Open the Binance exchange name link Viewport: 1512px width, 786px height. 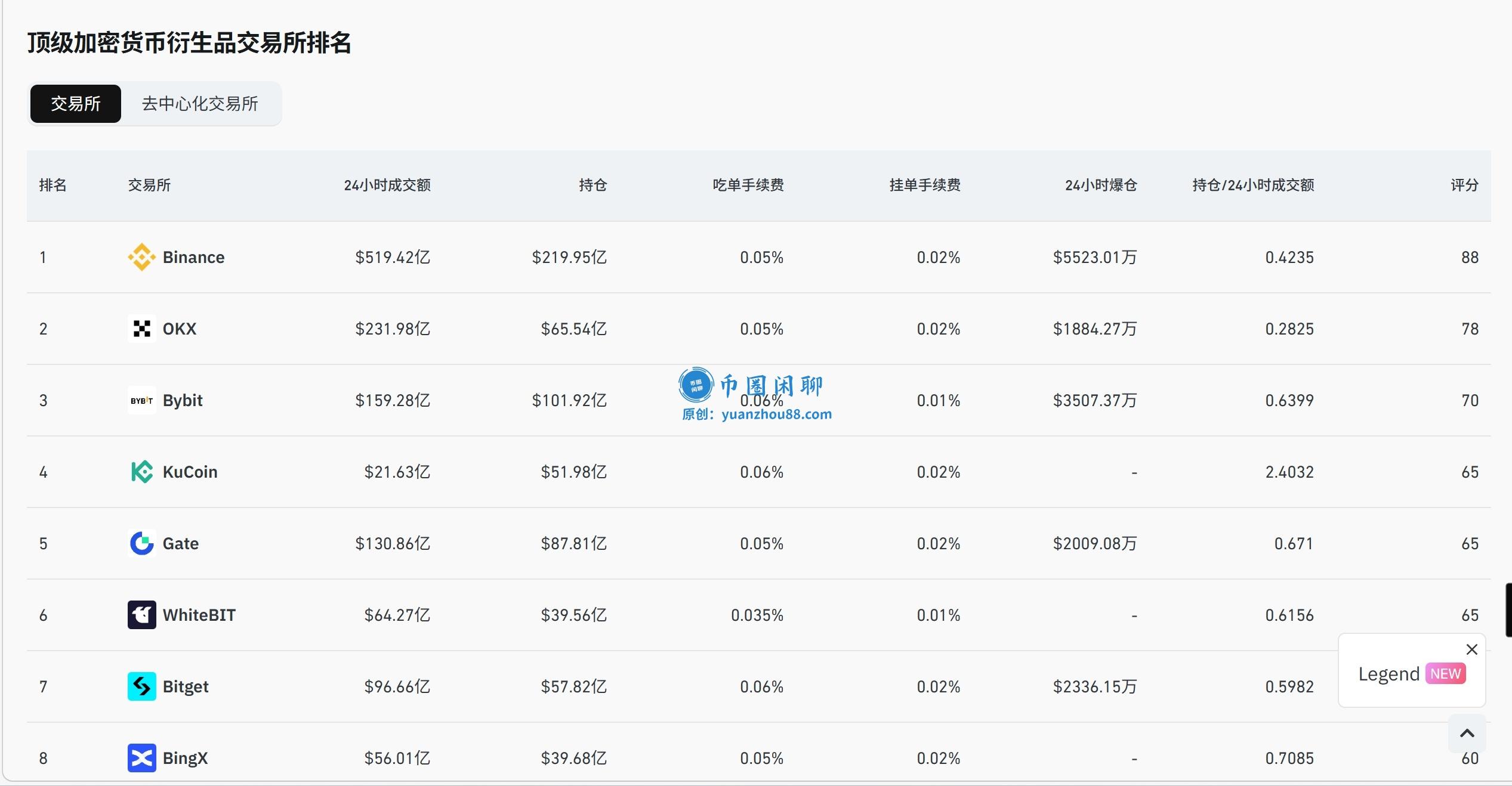coord(193,257)
